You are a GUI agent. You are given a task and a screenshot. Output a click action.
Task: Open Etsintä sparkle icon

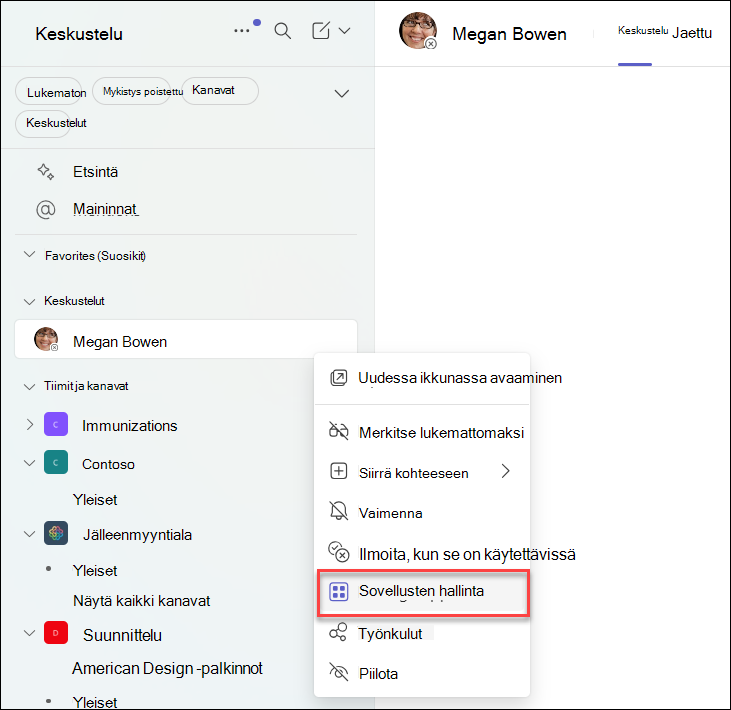click(x=46, y=172)
